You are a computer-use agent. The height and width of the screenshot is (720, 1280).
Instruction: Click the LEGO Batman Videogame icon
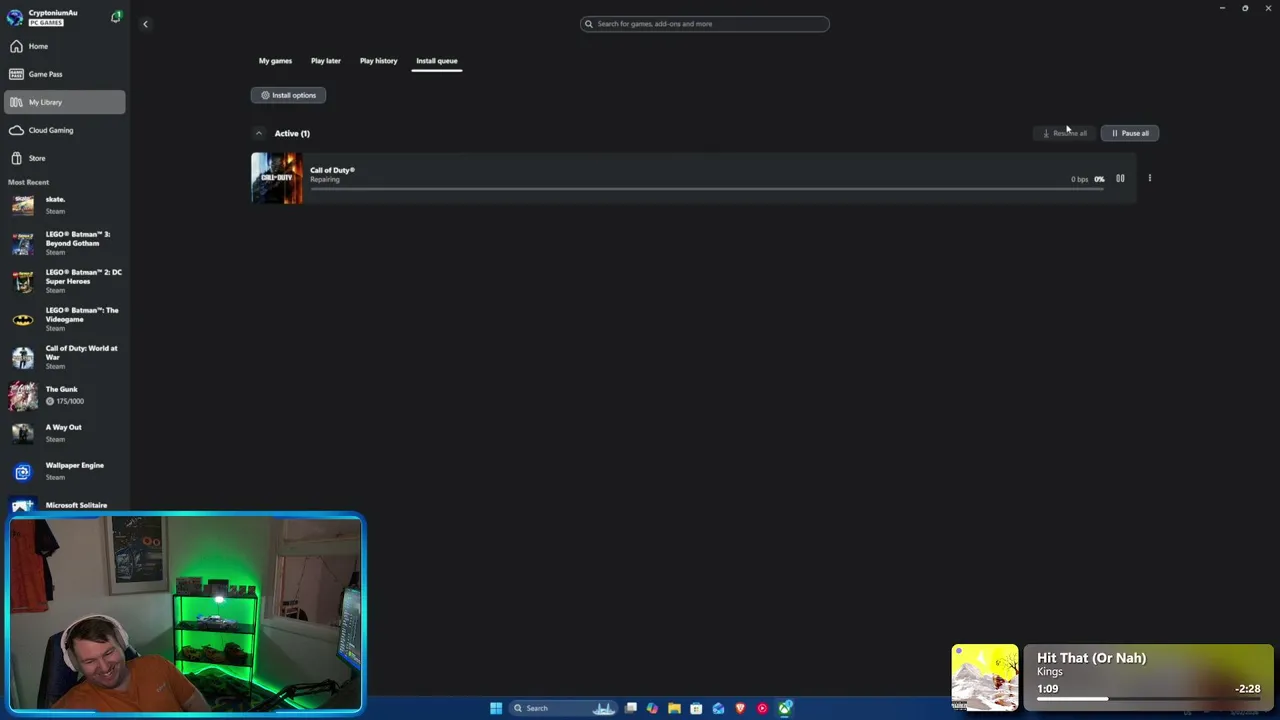tap(23, 320)
